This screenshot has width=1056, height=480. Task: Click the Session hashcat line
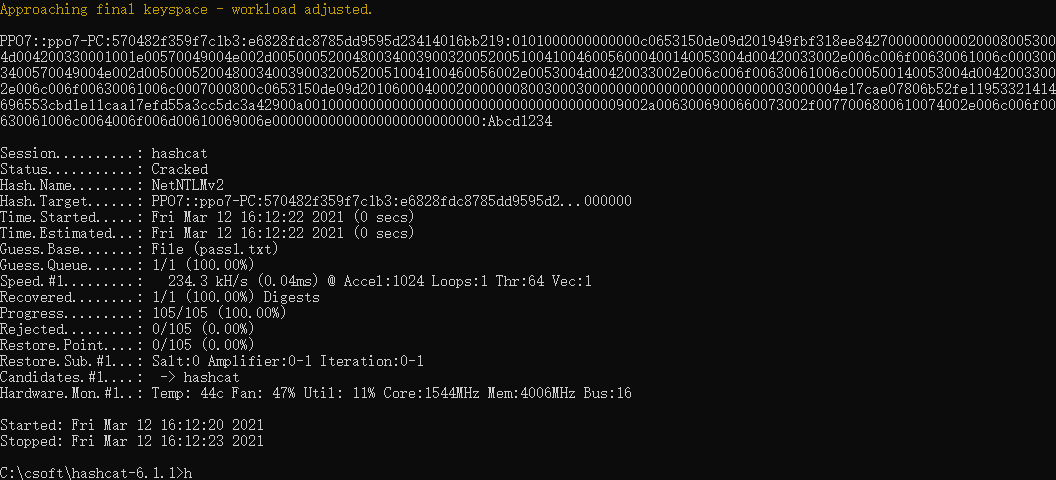coord(104,153)
